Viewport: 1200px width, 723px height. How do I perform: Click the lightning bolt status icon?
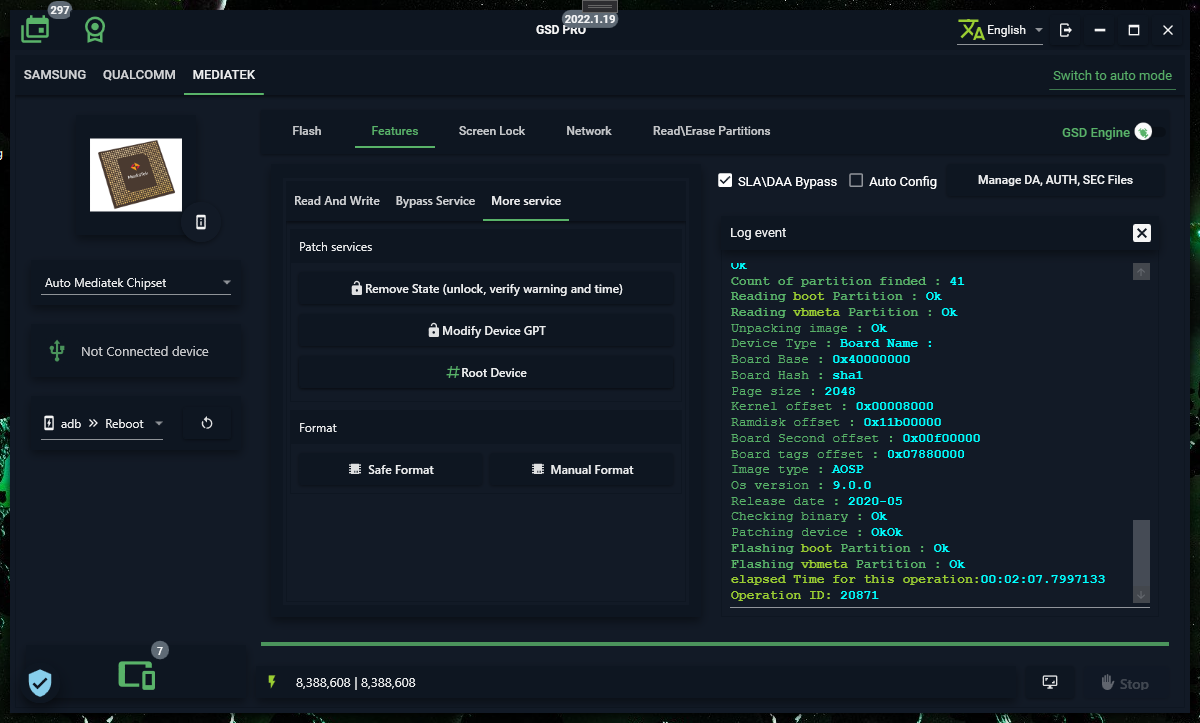pos(271,682)
